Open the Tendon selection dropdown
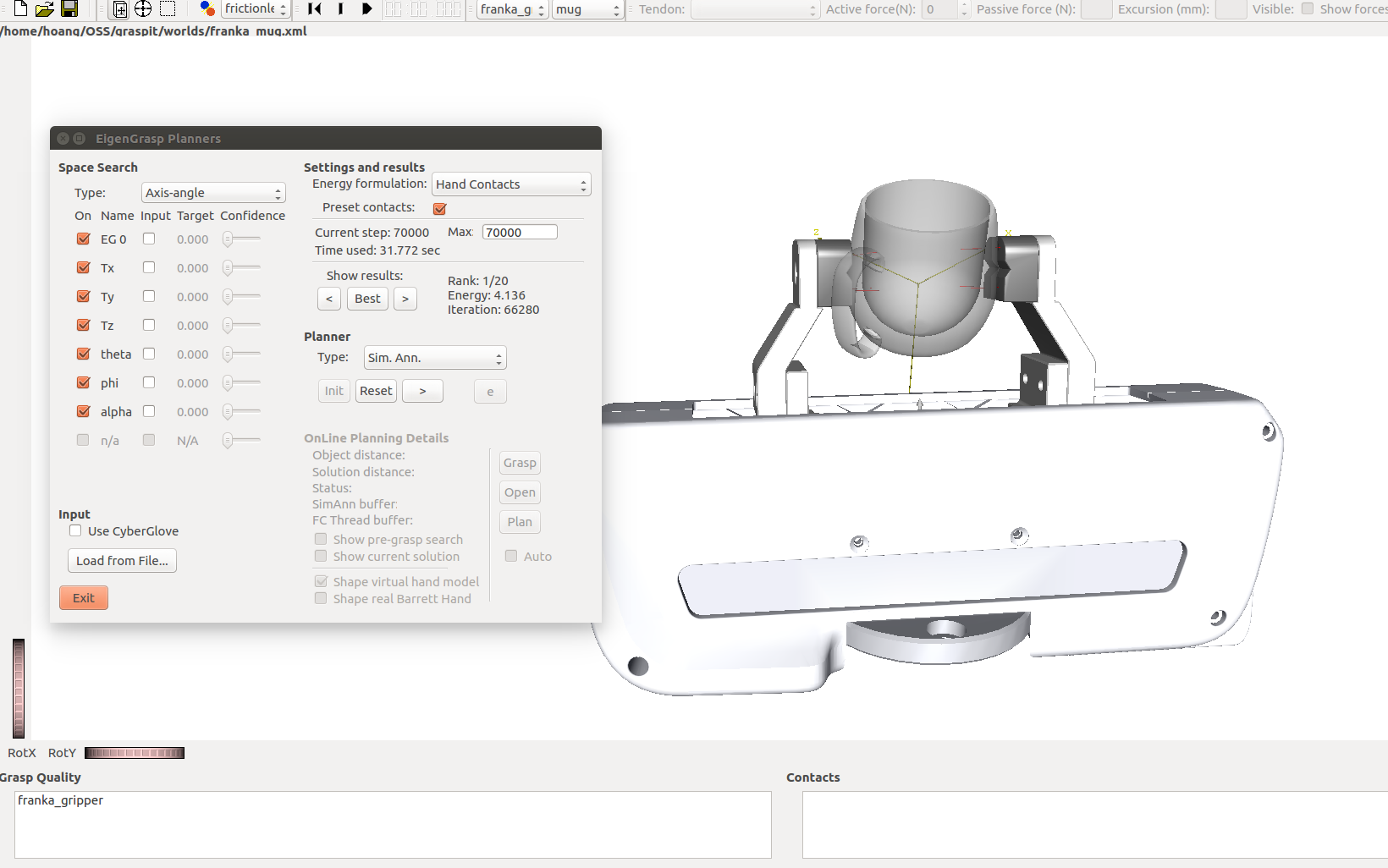This screenshot has width=1388, height=868. point(755,9)
